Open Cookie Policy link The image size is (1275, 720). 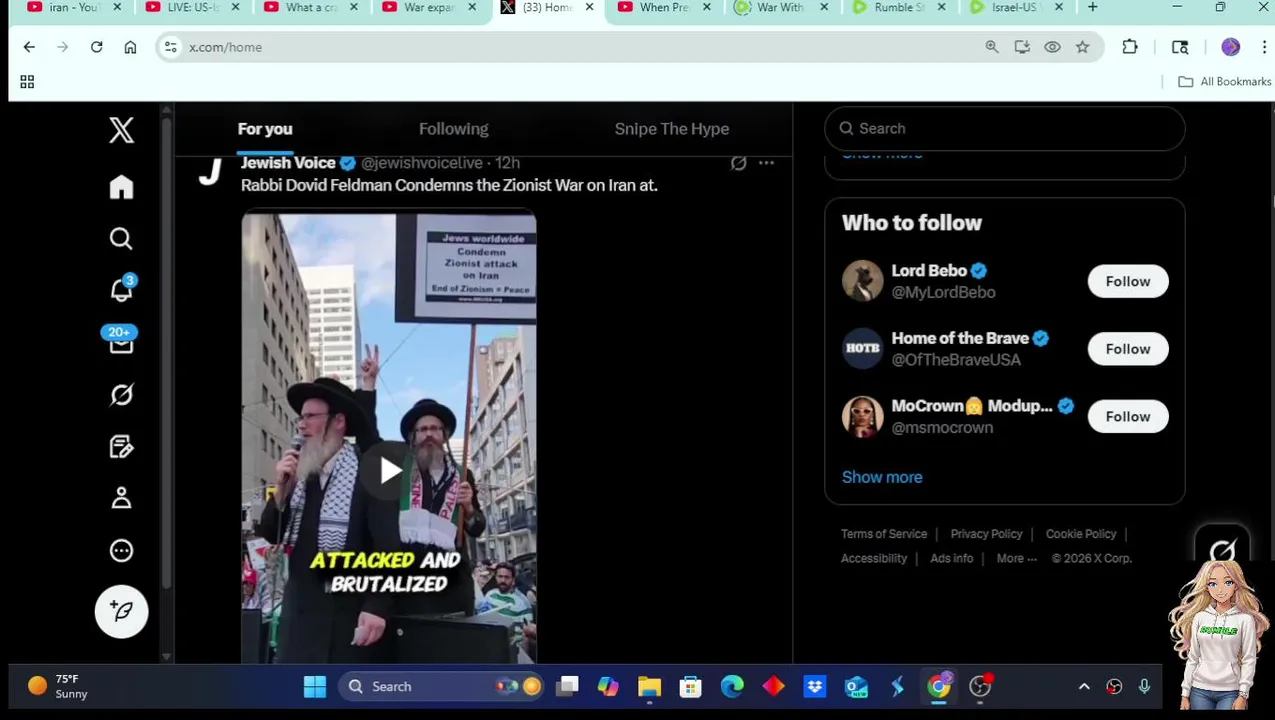tap(1081, 534)
